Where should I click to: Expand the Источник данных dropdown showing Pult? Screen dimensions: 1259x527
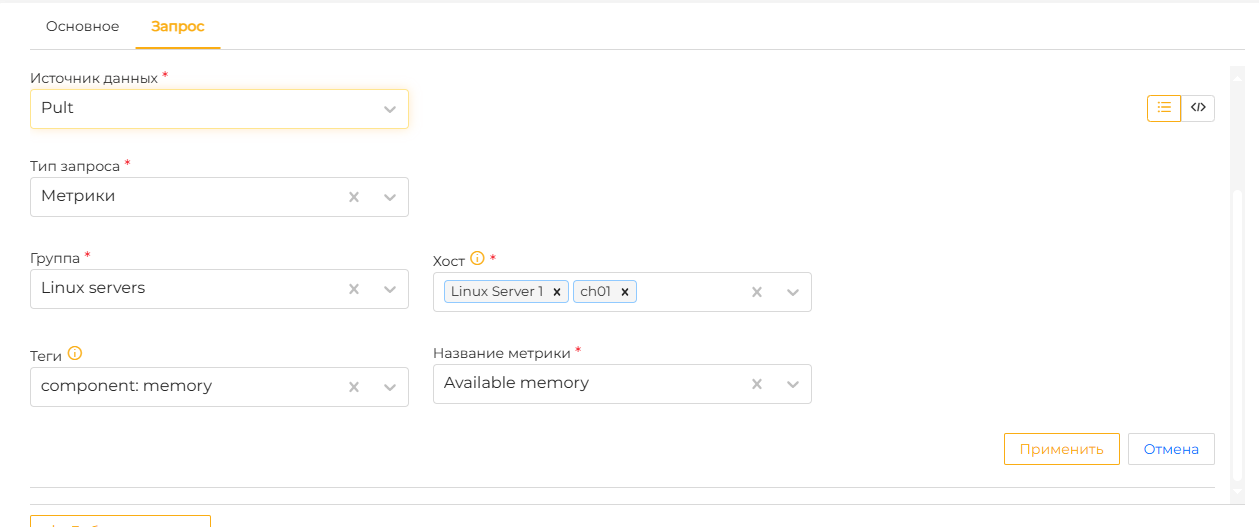[390, 109]
